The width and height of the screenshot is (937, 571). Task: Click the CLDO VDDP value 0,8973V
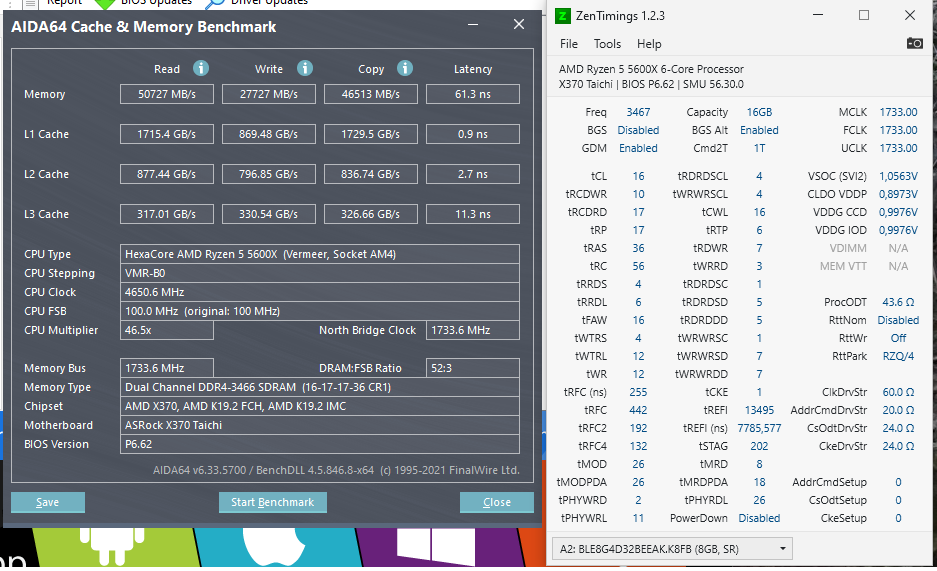(x=898, y=194)
